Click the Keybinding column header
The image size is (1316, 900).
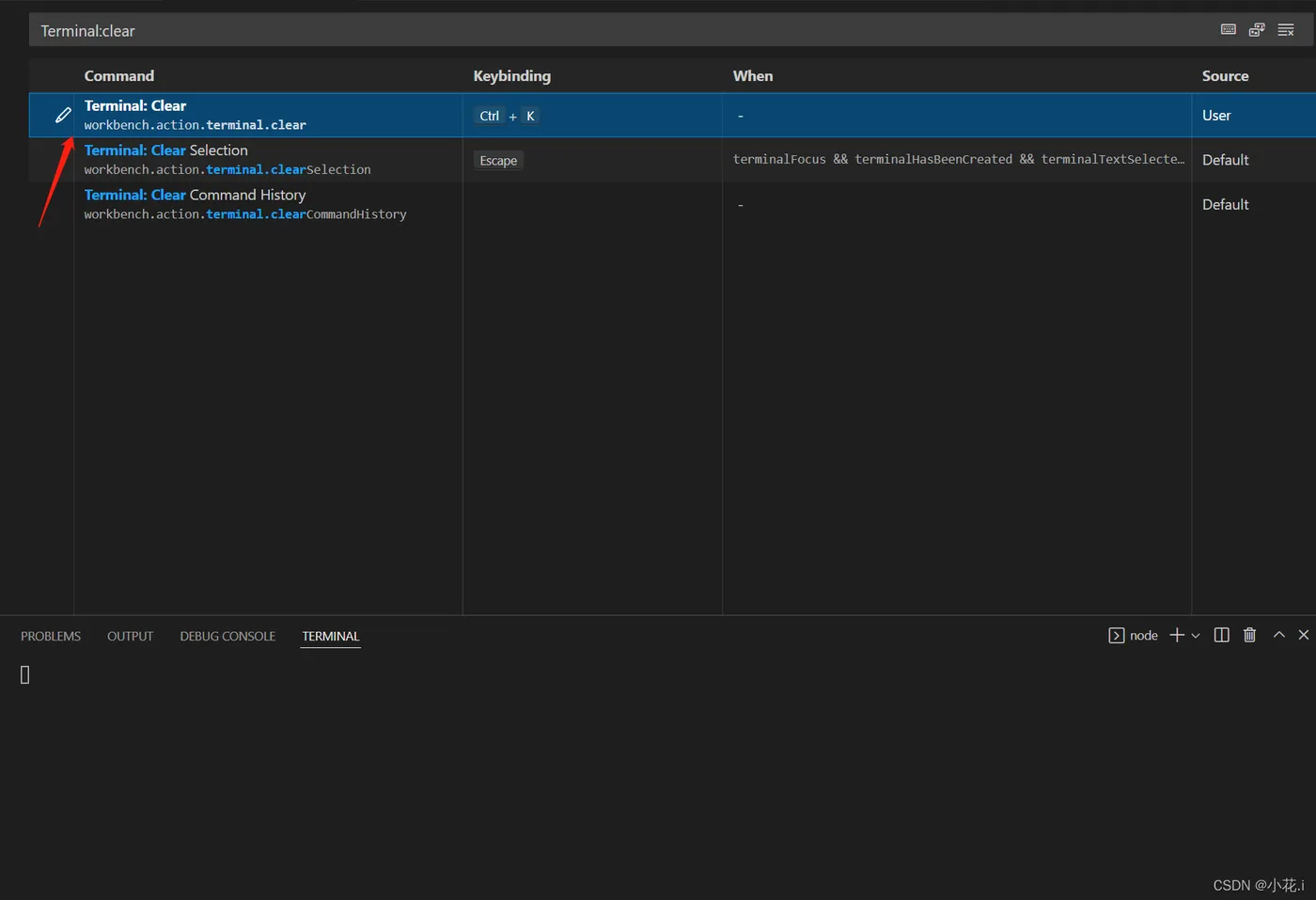pyautogui.click(x=512, y=76)
